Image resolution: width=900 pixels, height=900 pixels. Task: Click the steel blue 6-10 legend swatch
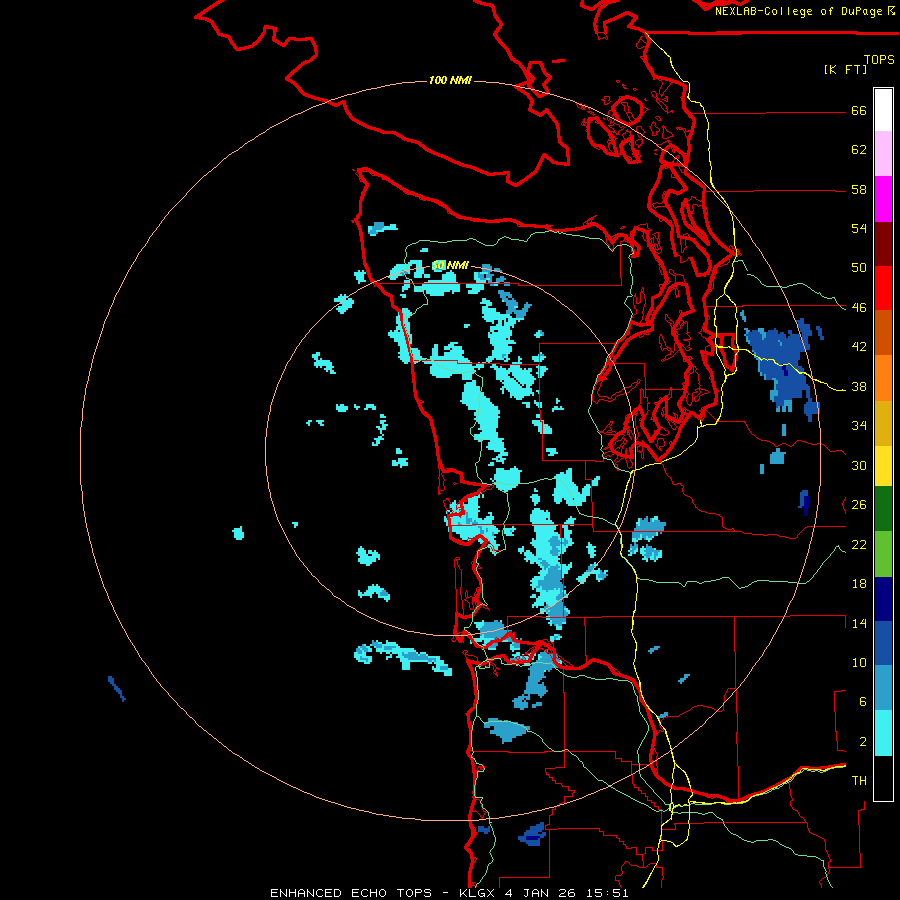(x=883, y=688)
